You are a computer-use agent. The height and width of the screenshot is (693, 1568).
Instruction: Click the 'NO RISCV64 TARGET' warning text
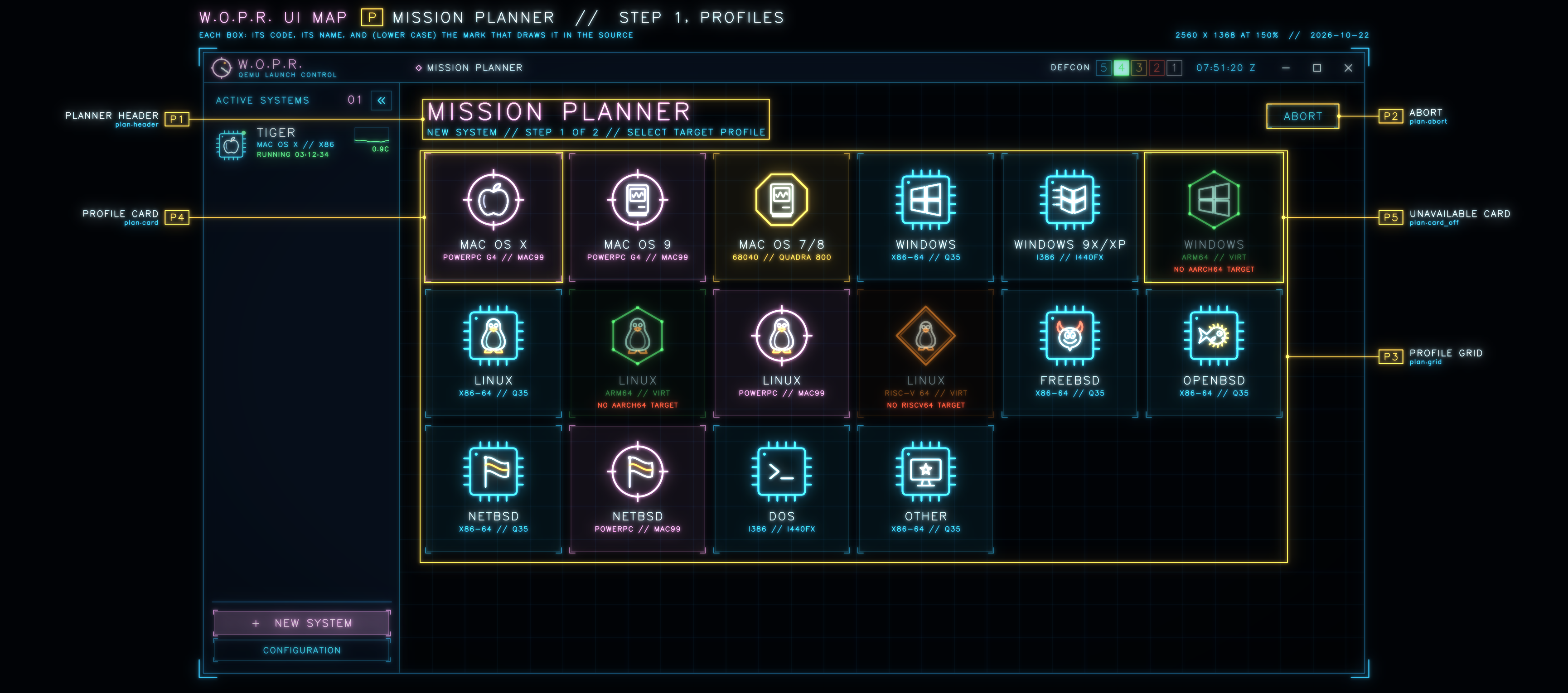[x=925, y=404]
